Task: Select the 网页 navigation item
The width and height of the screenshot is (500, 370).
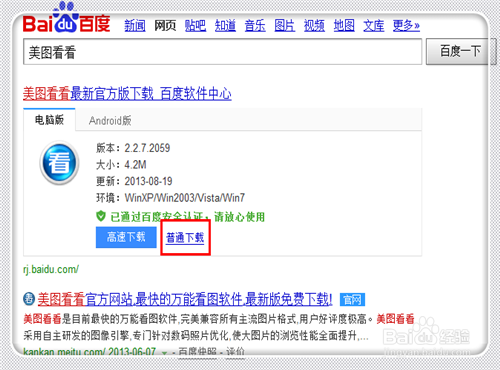Action: coord(165,26)
